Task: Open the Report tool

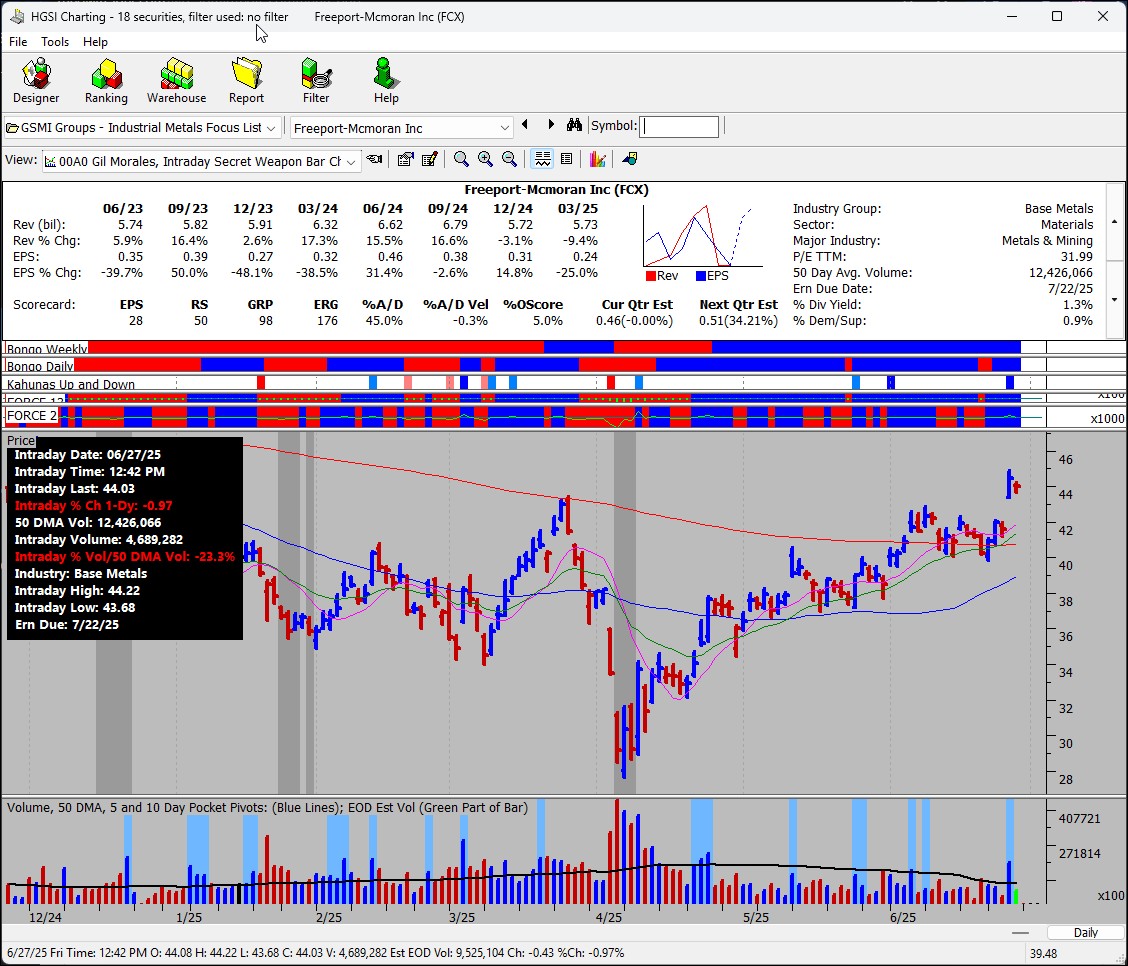Action: pyautogui.click(x=246, y=81)
